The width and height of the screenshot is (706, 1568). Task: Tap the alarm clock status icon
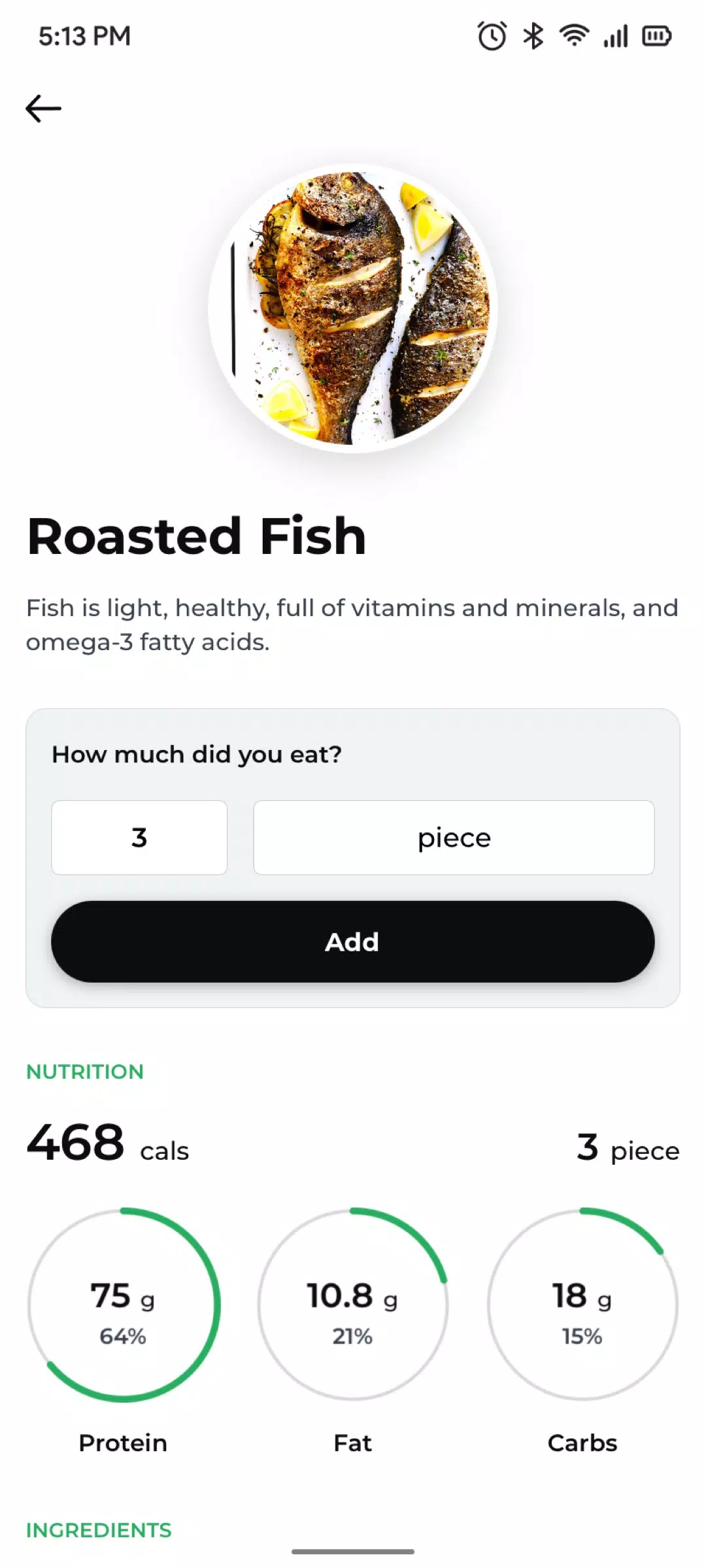click(x=492, y=36)
